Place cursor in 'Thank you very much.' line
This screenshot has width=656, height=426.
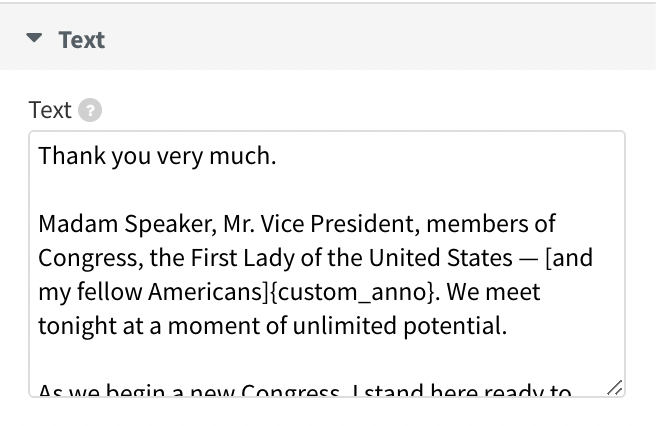coord(157,156)
